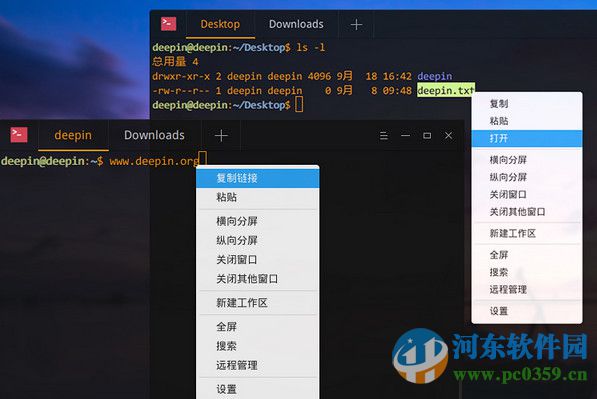Maximize the front terminal window
Screen dimensions: 597x399
[427, 135]
